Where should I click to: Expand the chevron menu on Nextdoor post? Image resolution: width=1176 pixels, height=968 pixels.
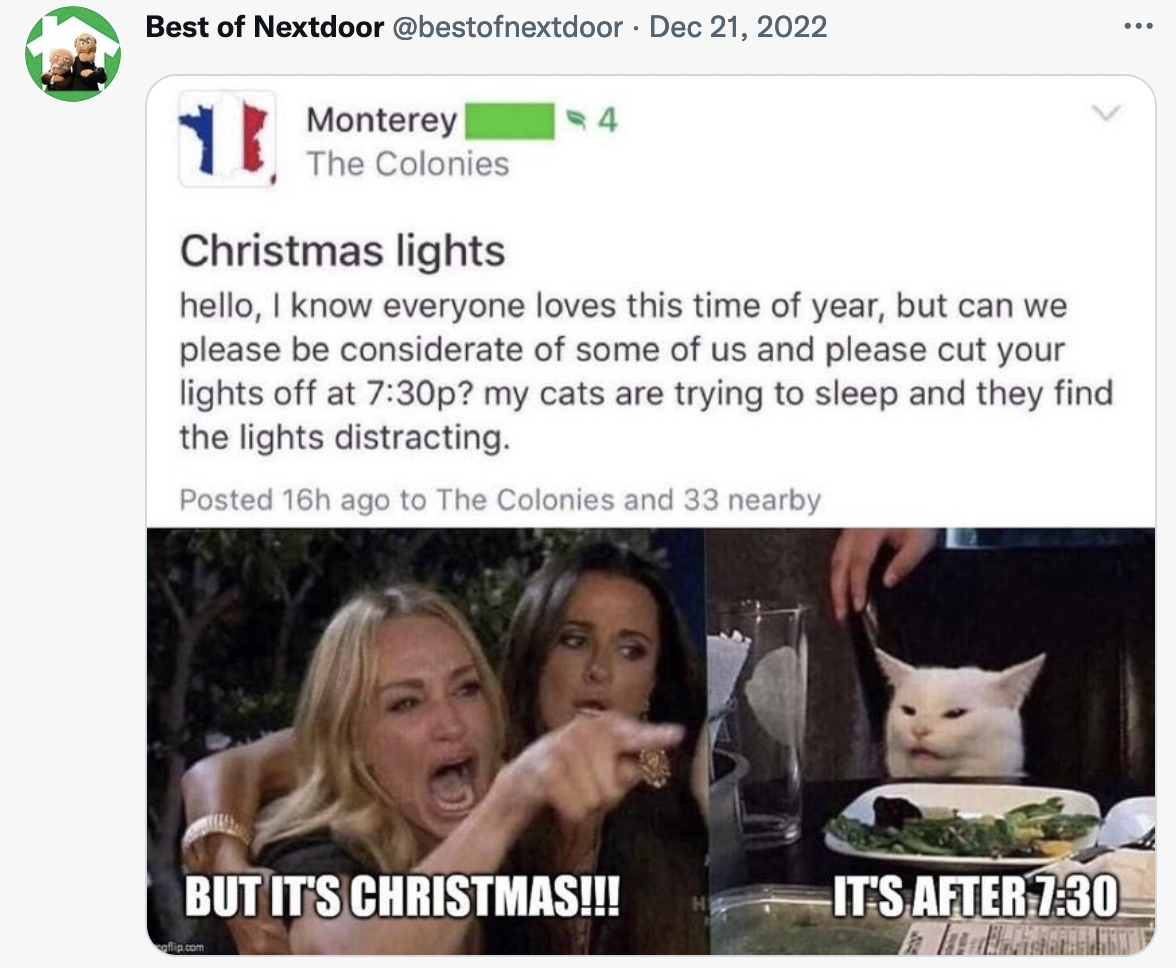pyautogui.click(x=1106, y=114)
